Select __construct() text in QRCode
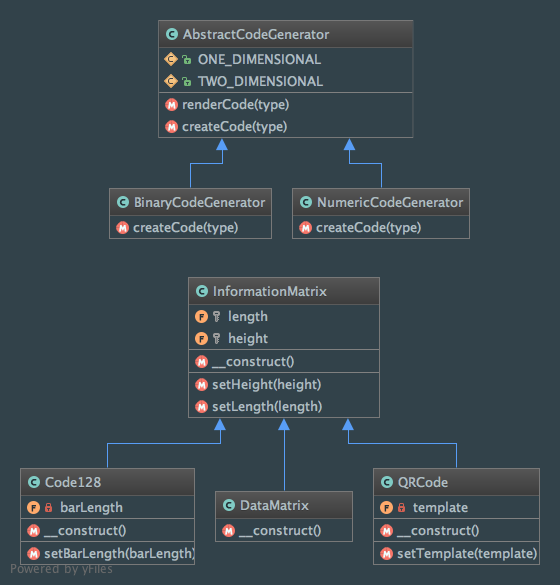Viewport: 560px width, 585px height. coord(438,531)
